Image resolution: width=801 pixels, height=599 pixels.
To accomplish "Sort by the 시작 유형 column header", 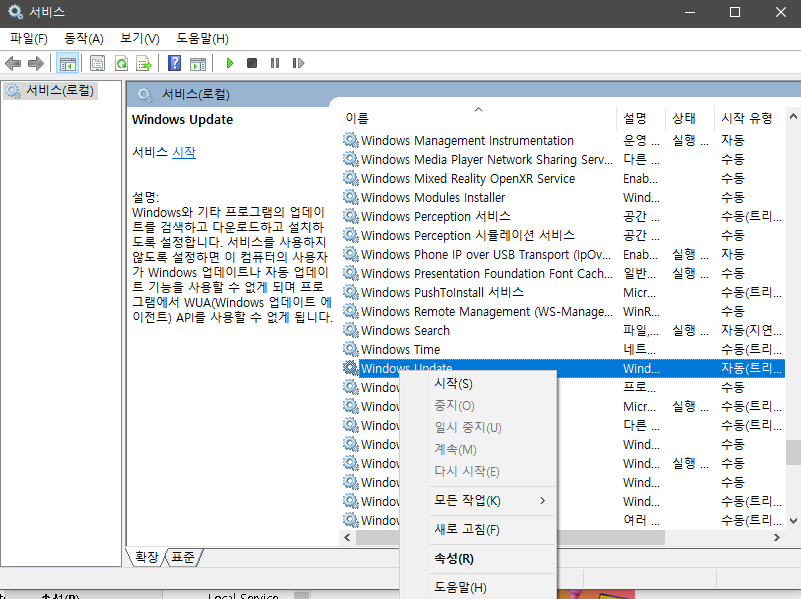I will tap(749, 118).
